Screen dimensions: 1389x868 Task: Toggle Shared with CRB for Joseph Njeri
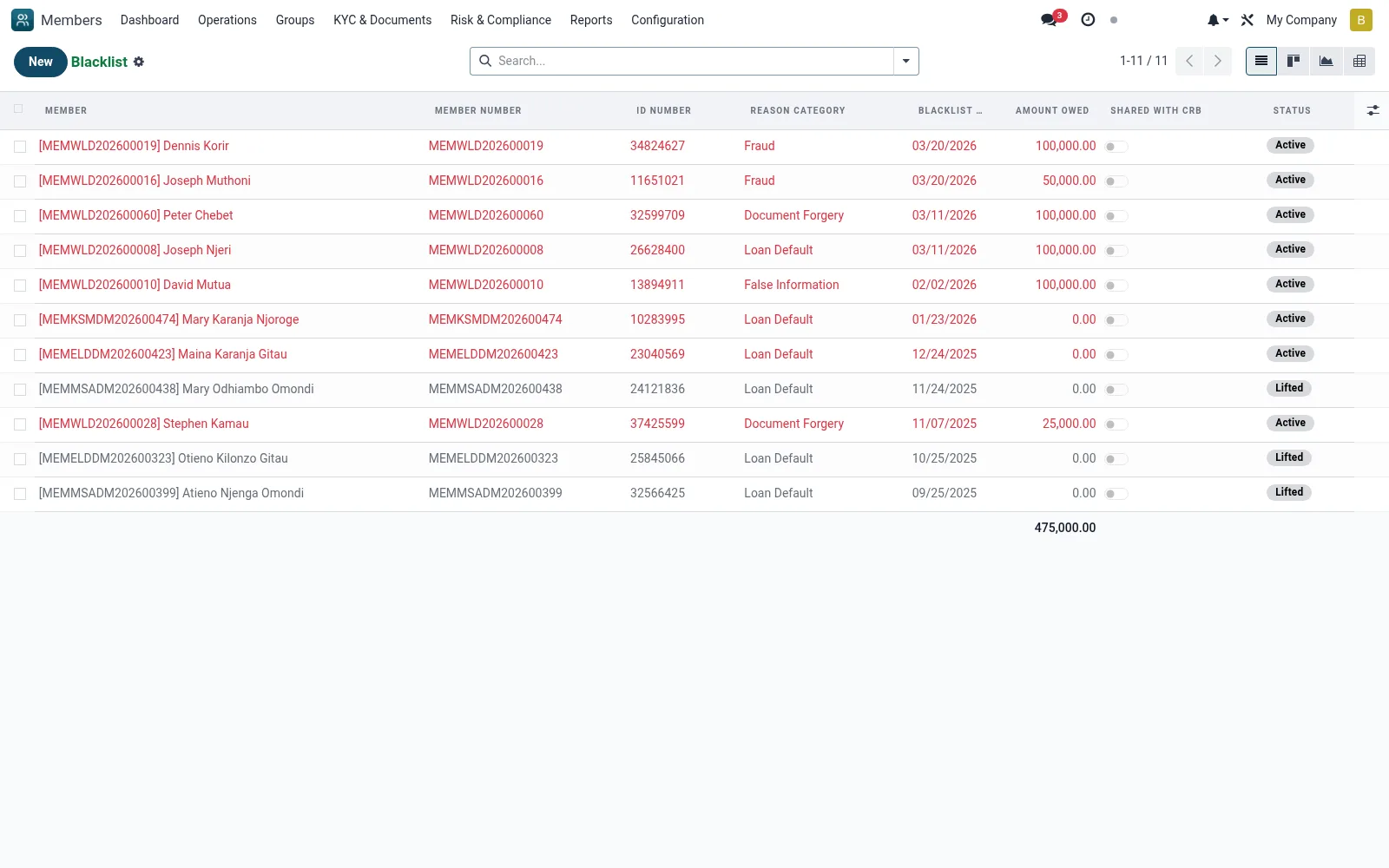click(1116, 251)
